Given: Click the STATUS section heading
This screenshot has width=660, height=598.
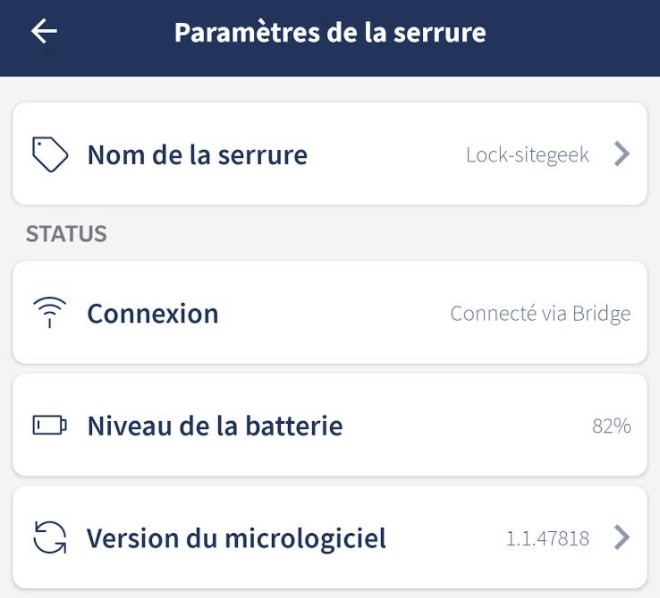Looking at the screenshot, I should [66, 234].
